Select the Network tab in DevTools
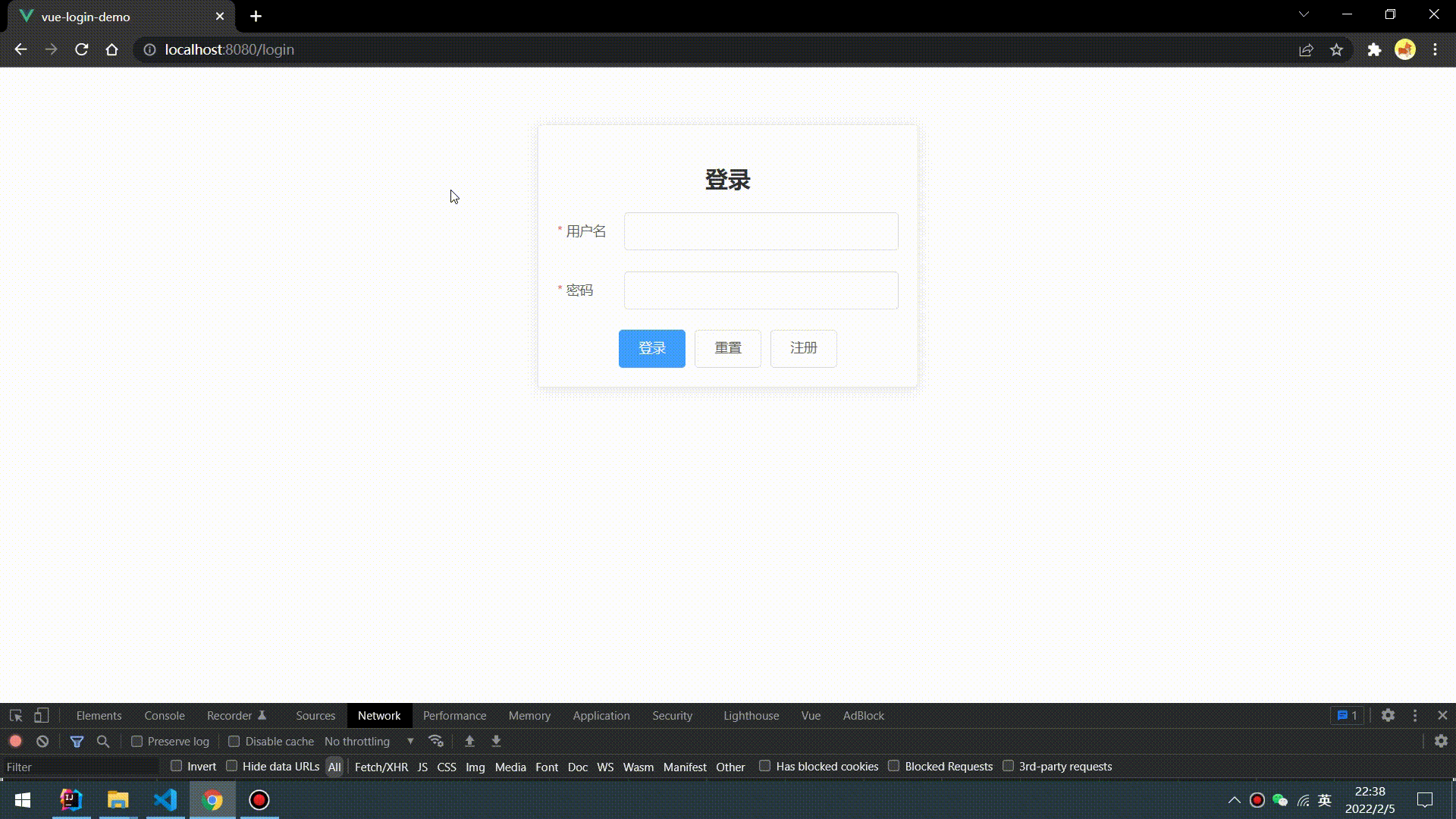The height and width of the screenshot is (819, 1456). (379, 715)
